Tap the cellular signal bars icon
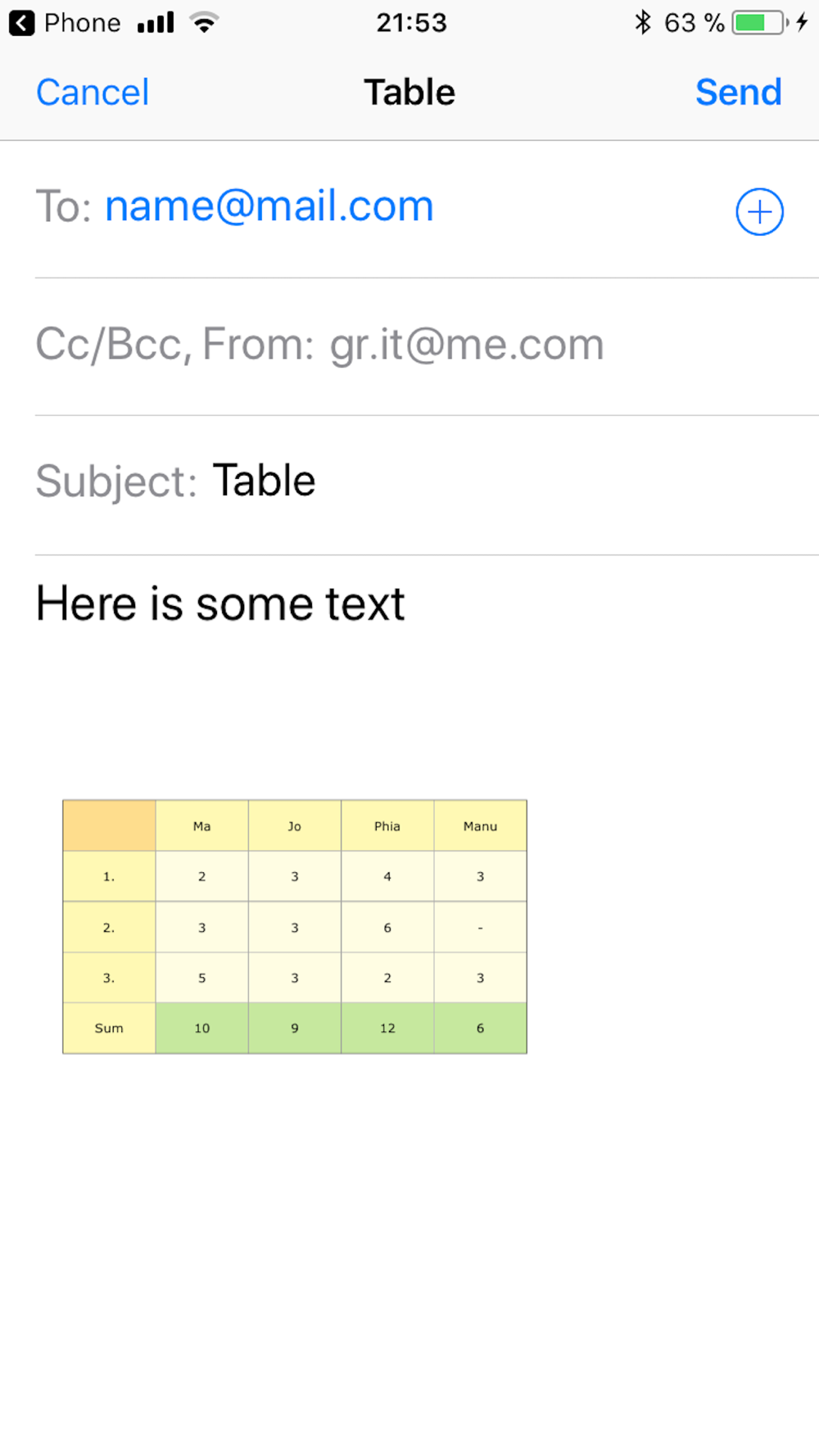 click(156, 23)
